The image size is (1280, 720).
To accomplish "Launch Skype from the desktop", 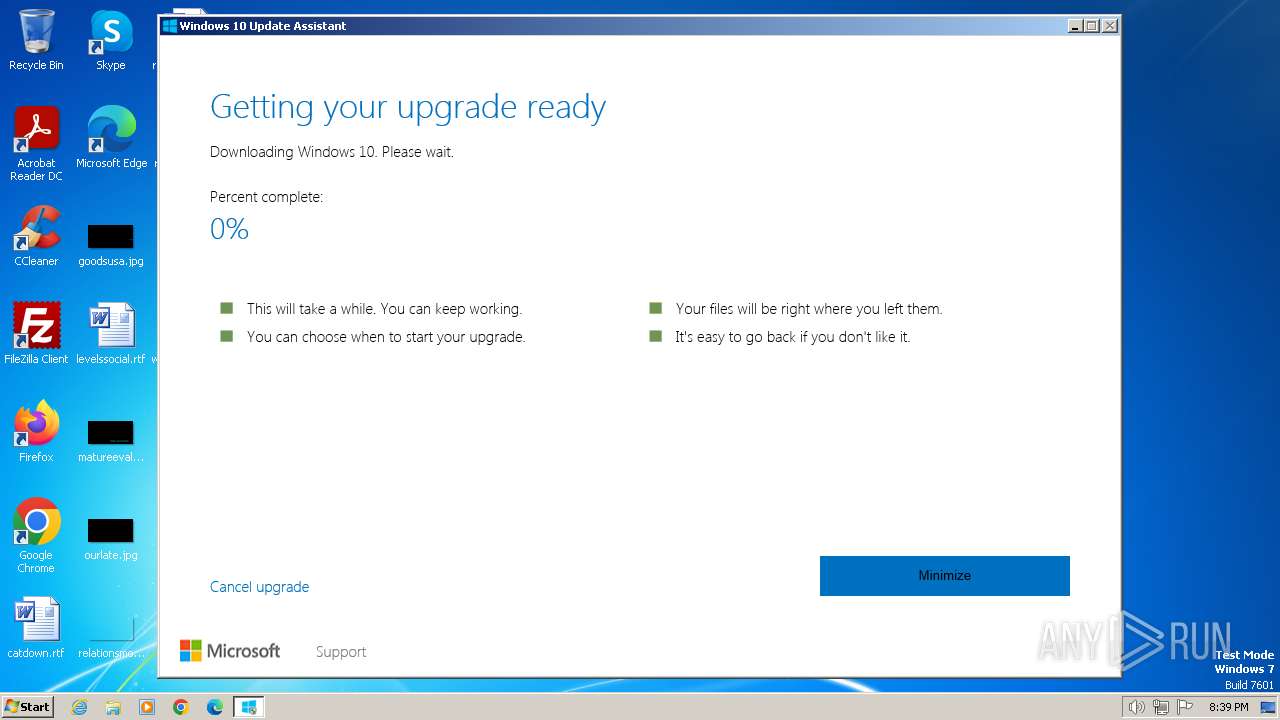I will (110, 40).
